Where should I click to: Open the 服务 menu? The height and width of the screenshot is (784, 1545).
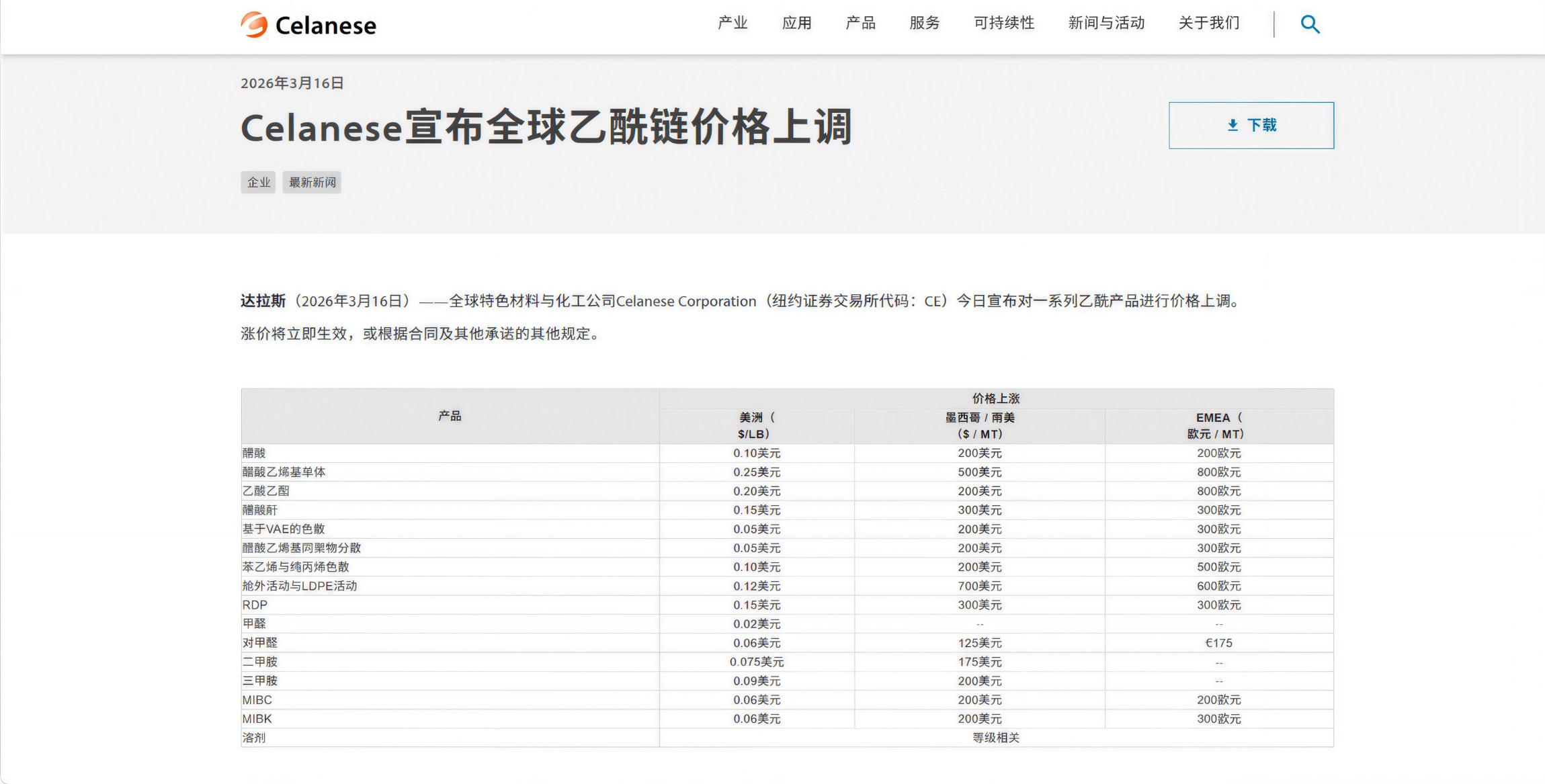pos(924,23)
